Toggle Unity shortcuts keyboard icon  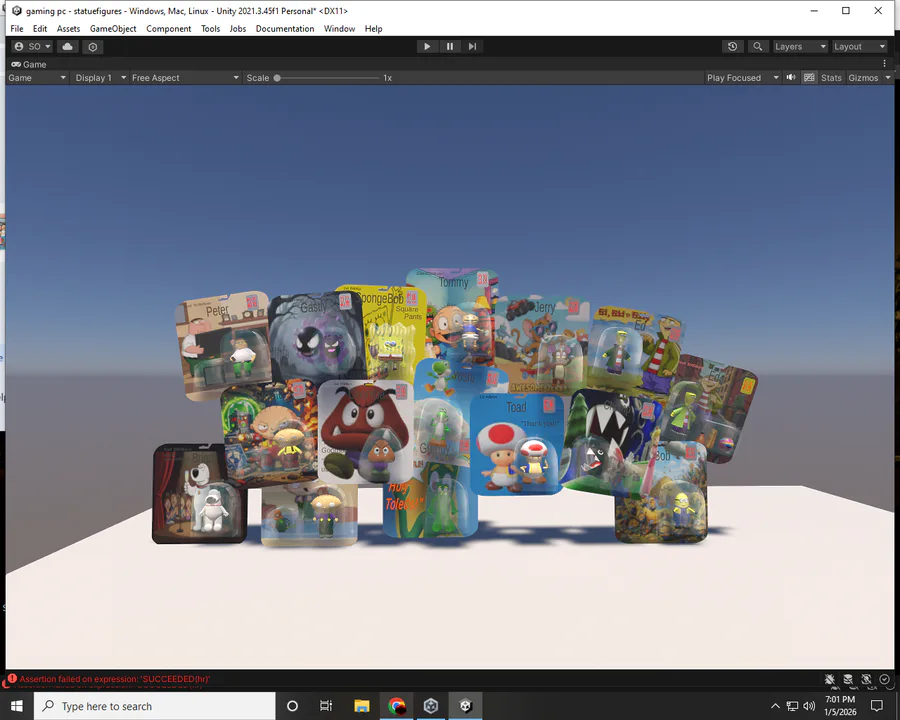(x=809, y=78)
